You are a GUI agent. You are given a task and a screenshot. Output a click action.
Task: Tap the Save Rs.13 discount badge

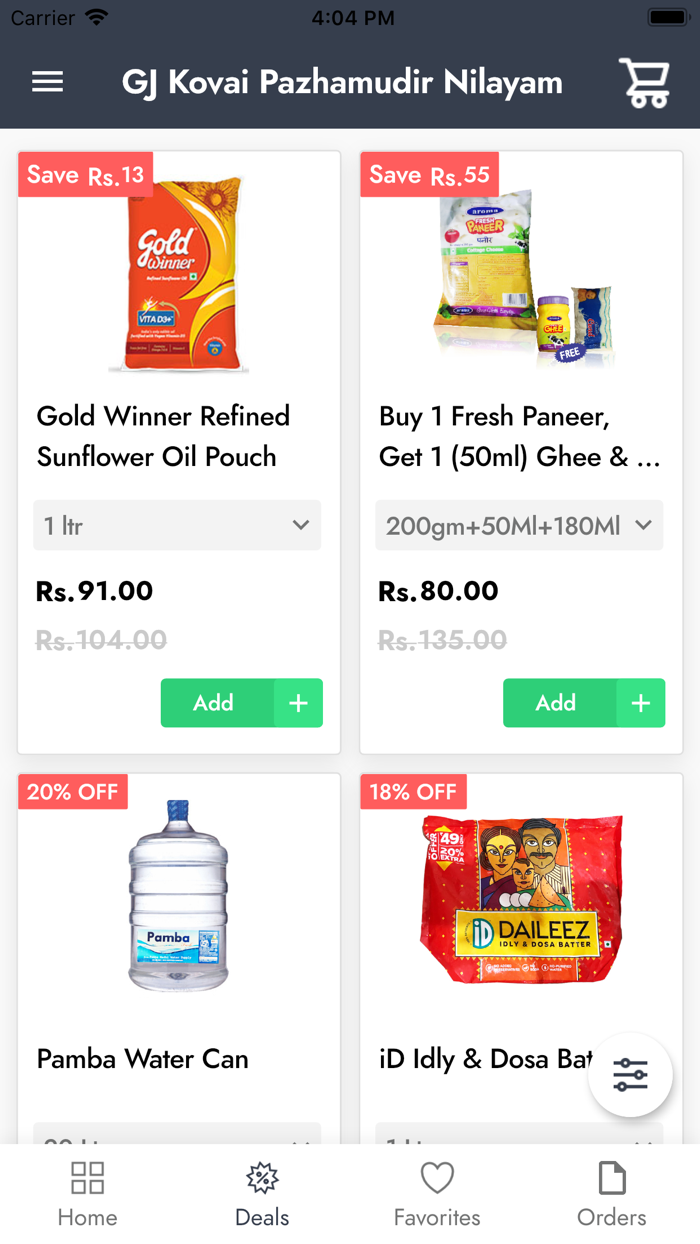85,174
